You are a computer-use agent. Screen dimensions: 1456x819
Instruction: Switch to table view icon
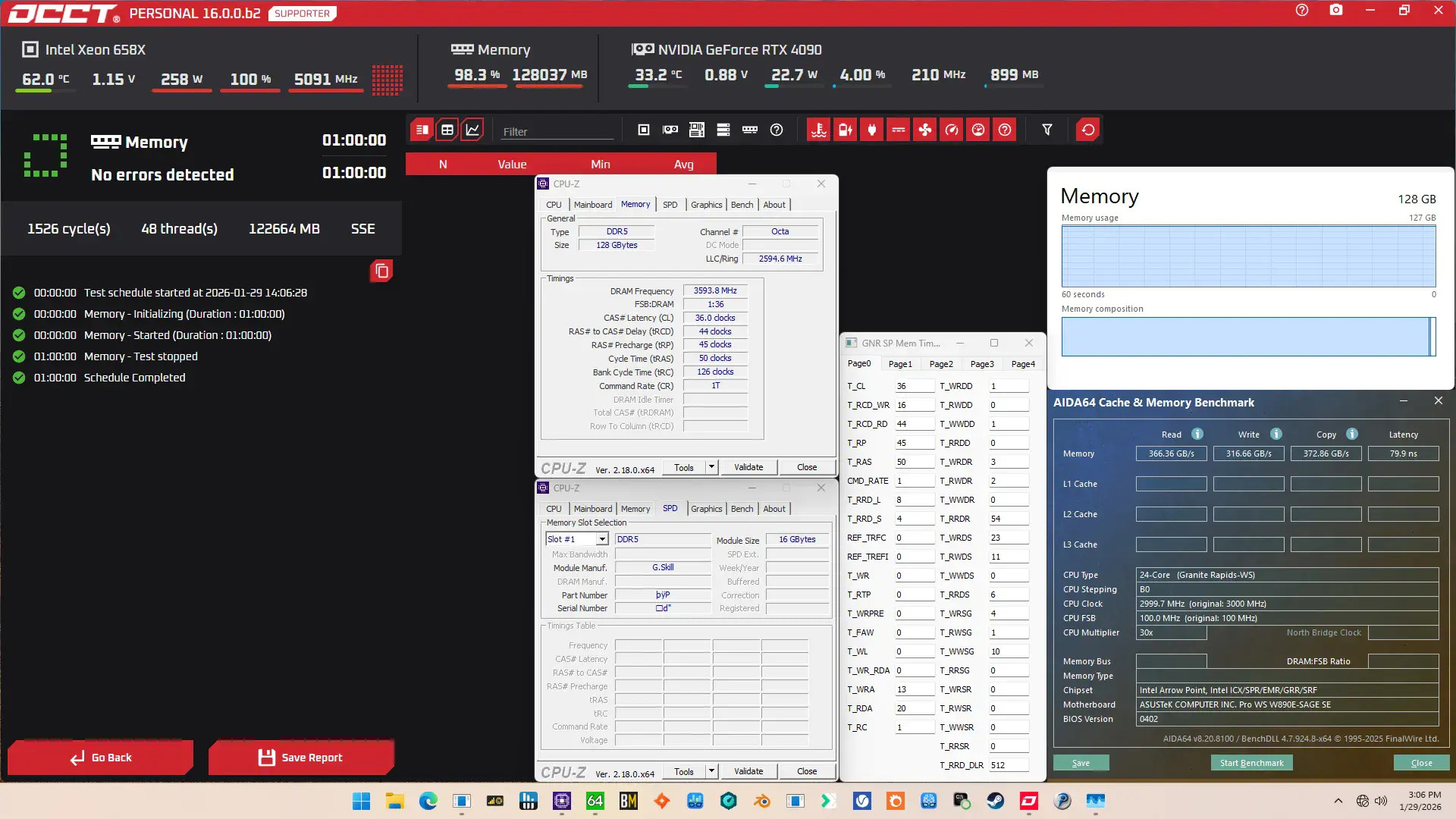447,130
